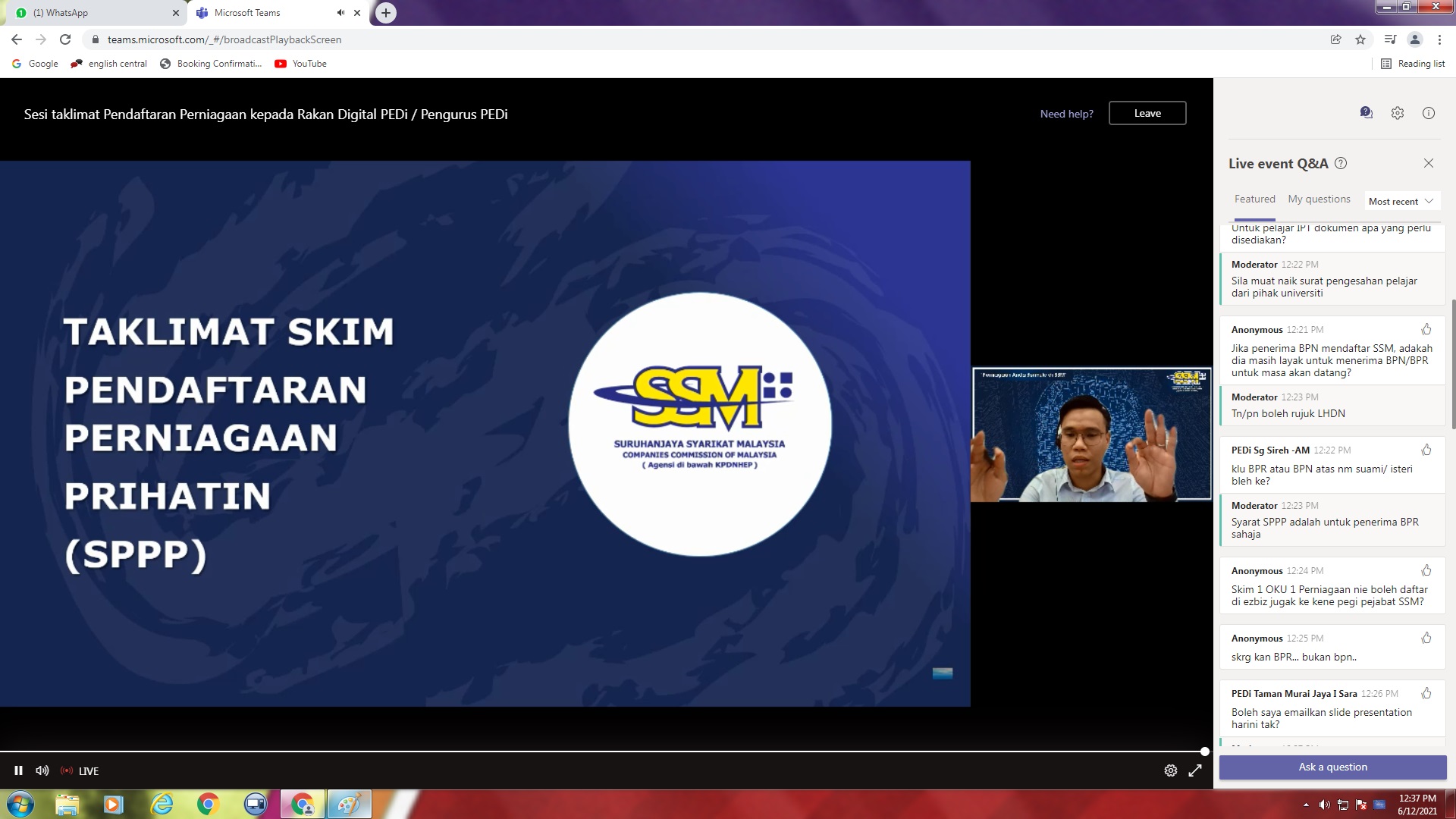Screen dimensions: 1456x819
Task: Select moderator reply 'Tn/pn boleh rujuk LHDN'
Action: [1288, 413]
